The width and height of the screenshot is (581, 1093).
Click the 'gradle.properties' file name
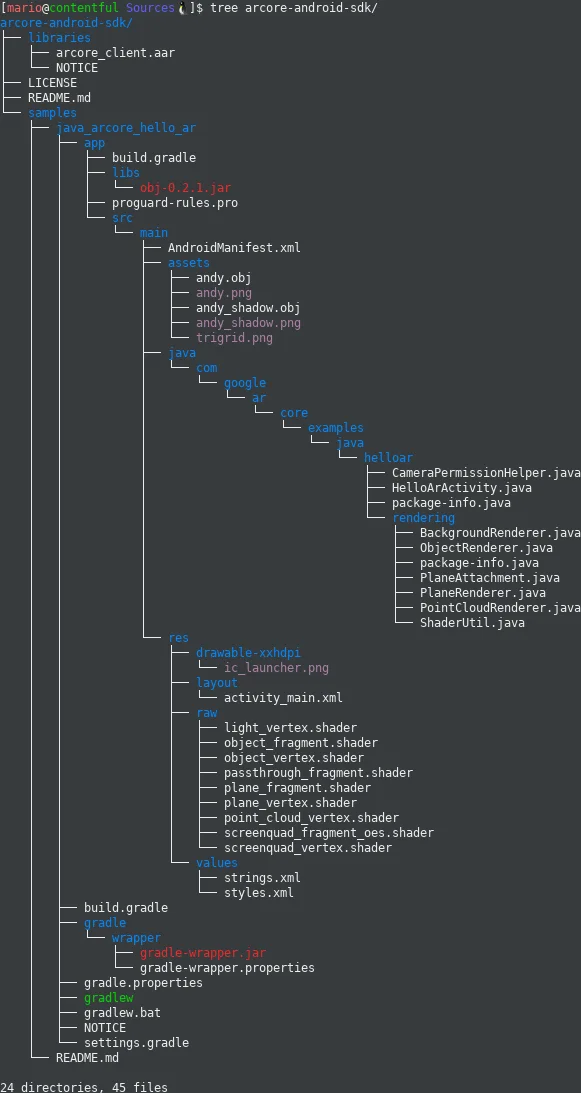point(143,985)
